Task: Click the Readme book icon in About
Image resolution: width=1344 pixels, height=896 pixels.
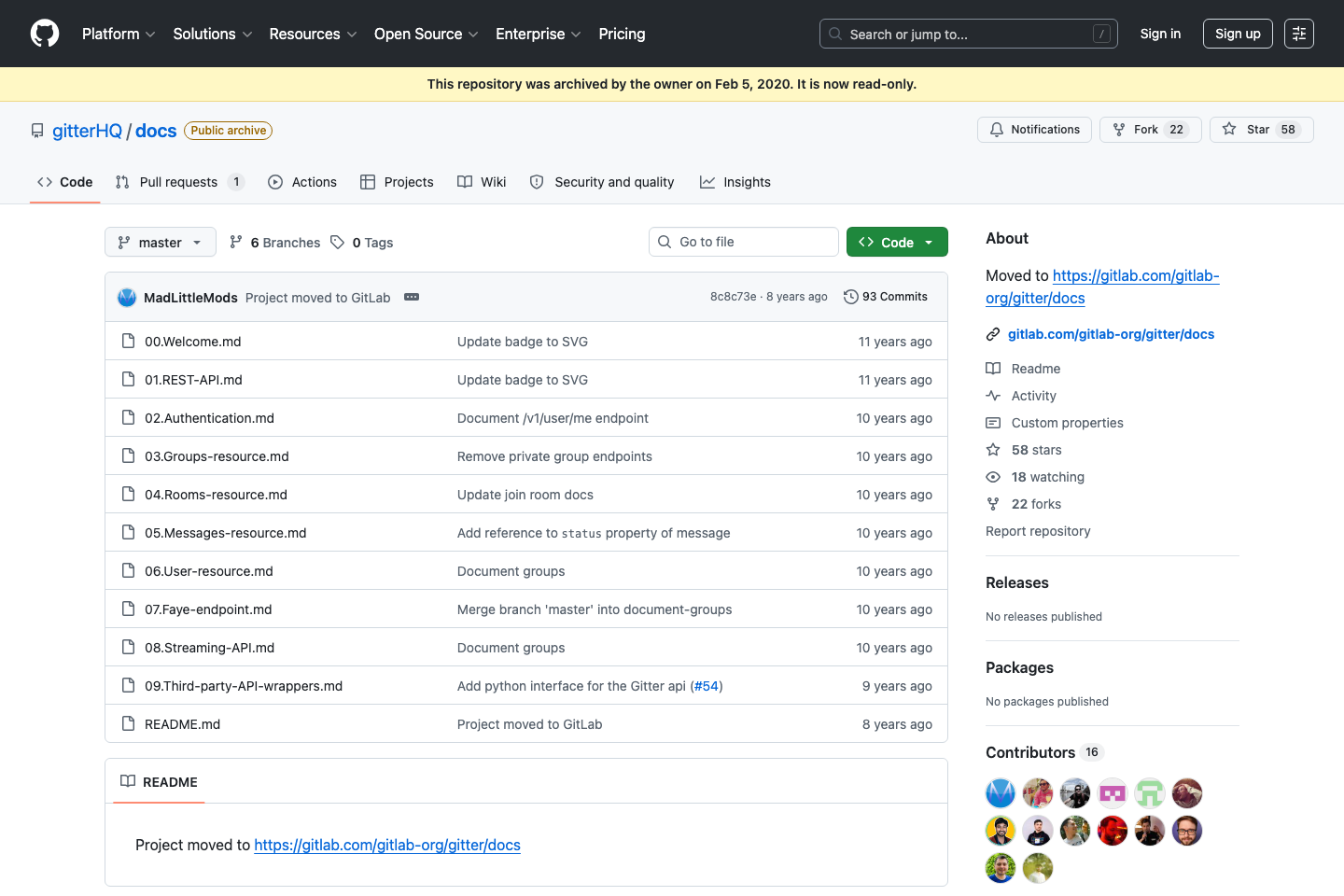Action: coord(993,368)
